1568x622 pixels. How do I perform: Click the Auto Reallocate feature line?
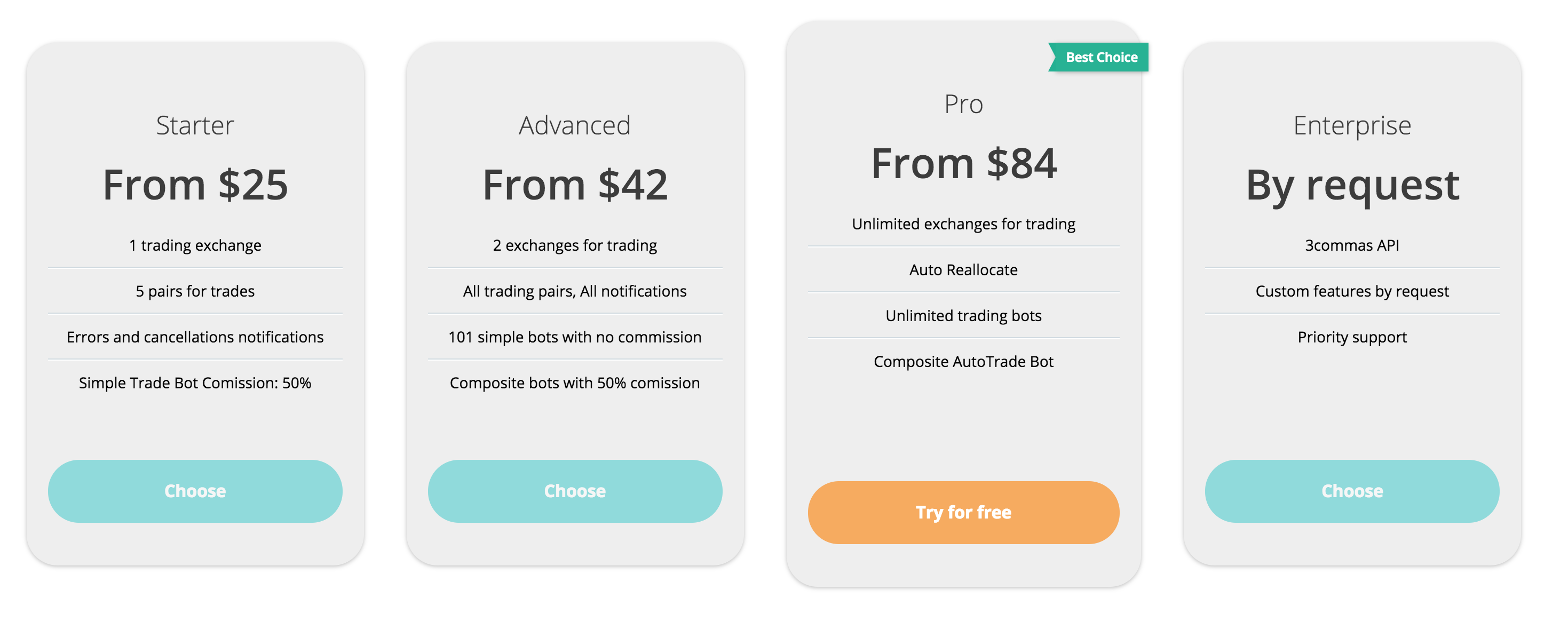point(963,269)
